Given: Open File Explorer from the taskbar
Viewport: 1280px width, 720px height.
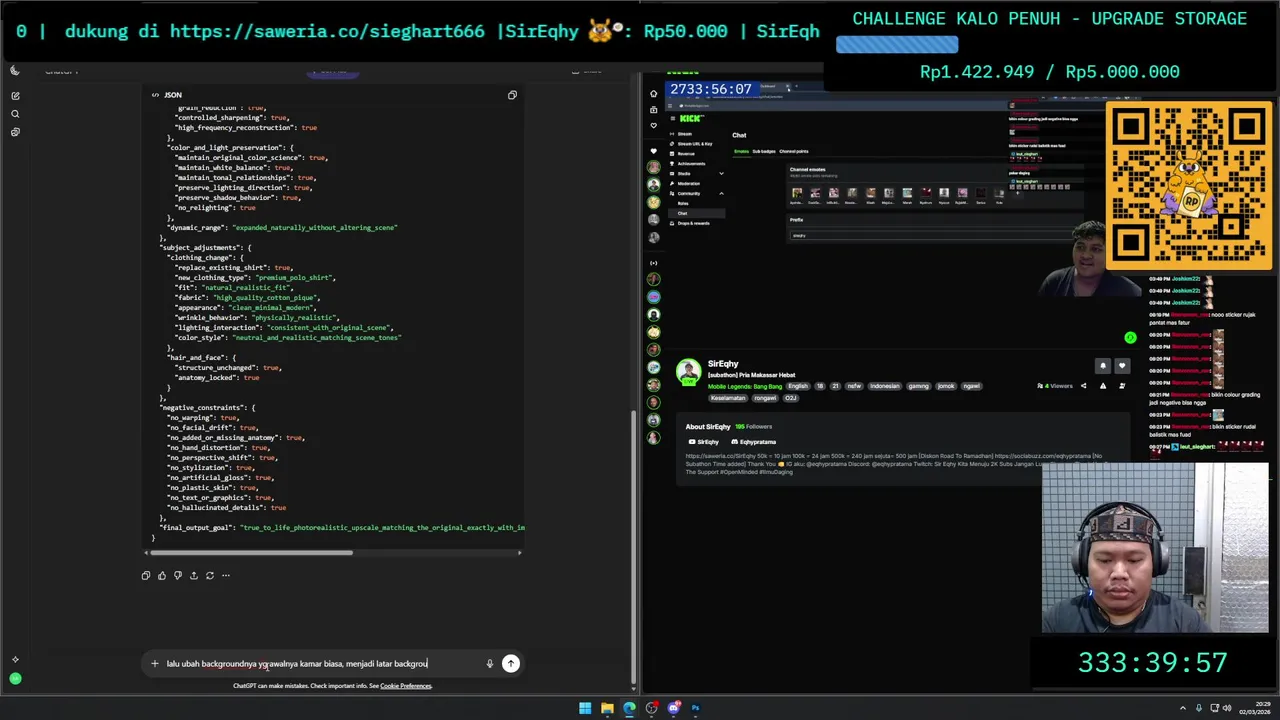Looking at the screenshot, I should tap(607, 708).
